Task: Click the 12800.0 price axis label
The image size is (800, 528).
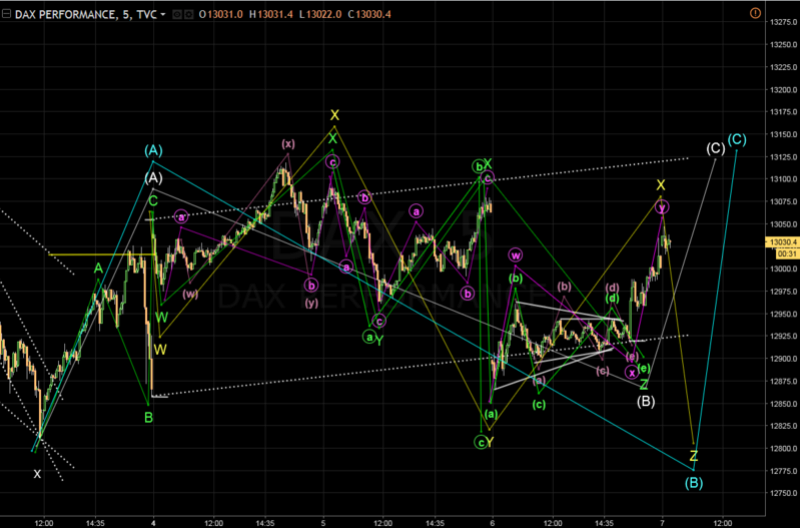Action: pyautogui.click(x=783, y=448)
